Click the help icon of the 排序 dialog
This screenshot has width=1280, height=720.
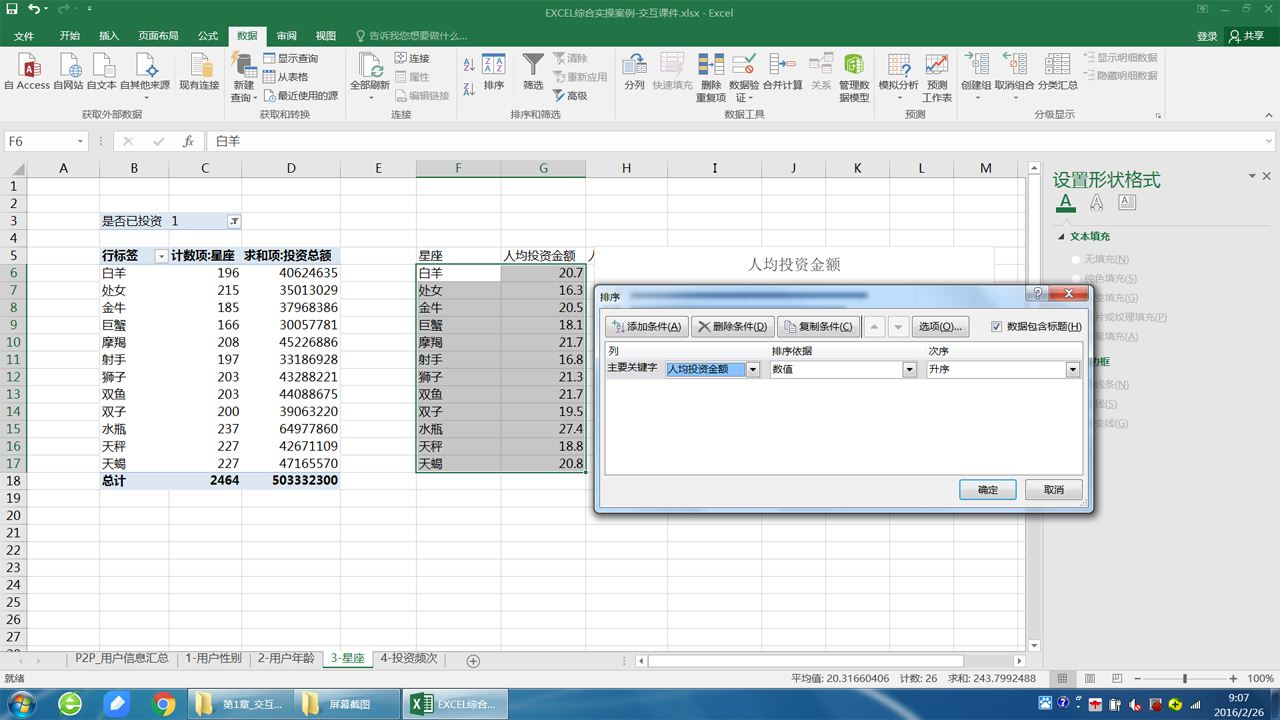coord(1038,294)
